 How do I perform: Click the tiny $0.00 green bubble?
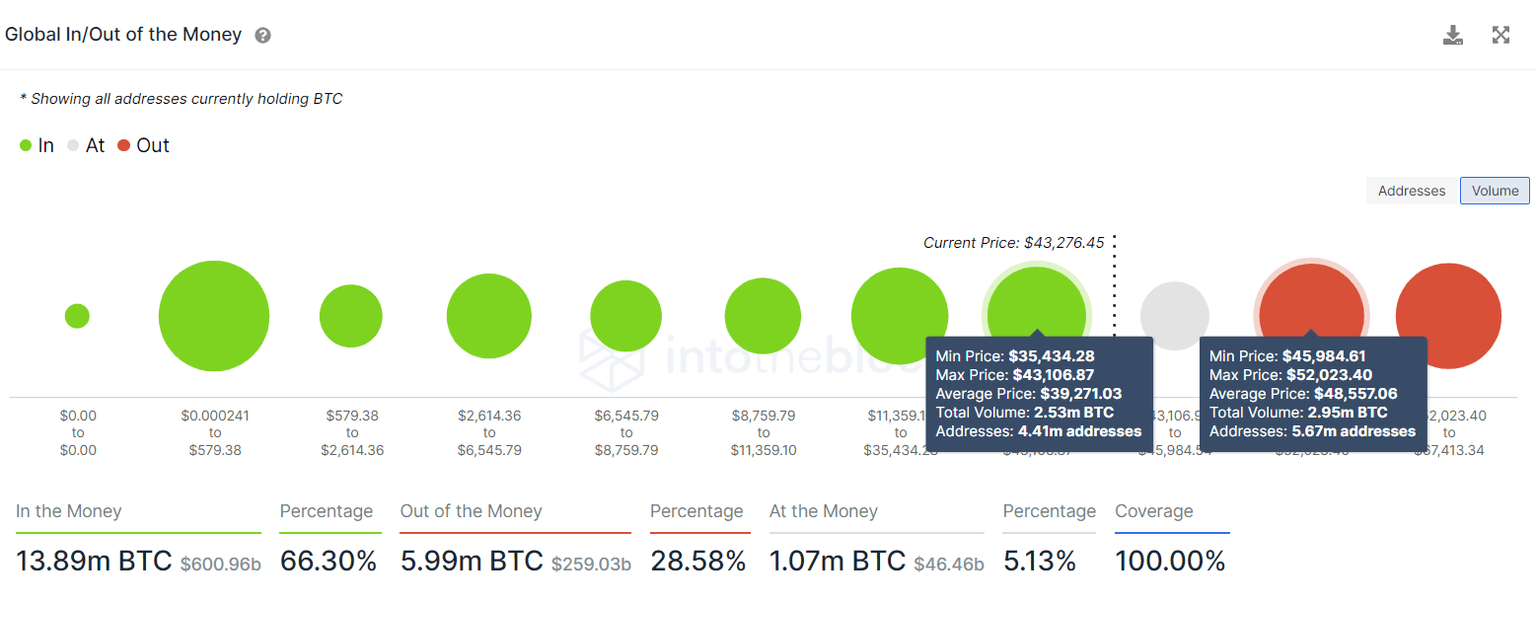tap(77, 316)
